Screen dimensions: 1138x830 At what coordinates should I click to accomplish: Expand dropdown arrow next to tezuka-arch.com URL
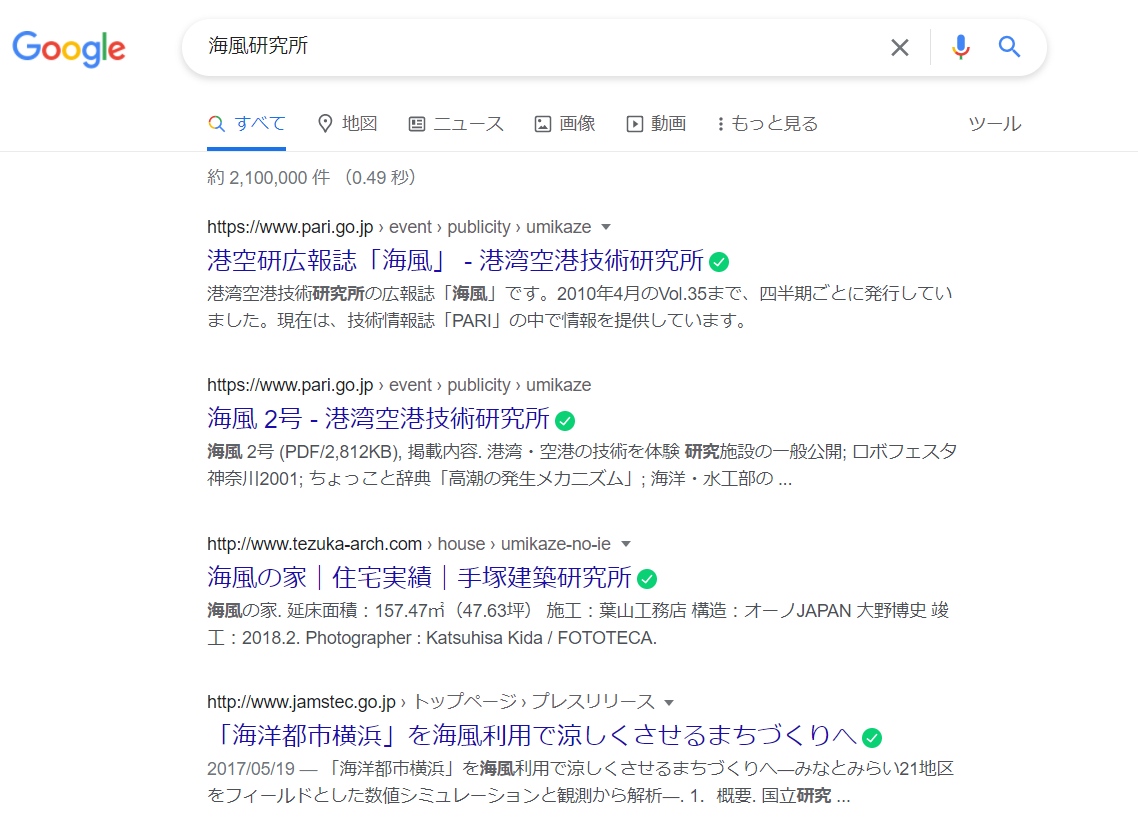[x=626, y=544]
